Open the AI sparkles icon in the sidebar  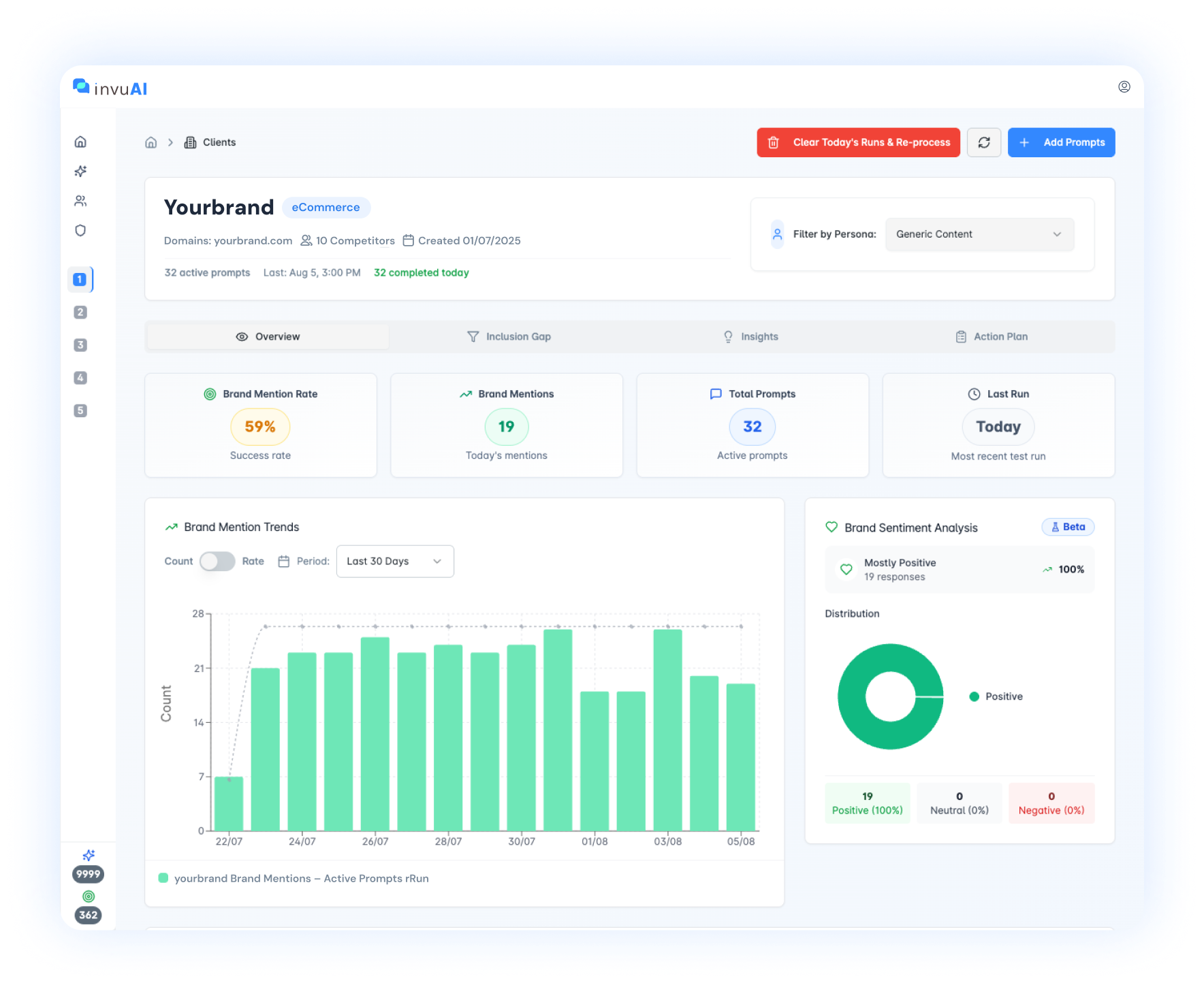(x=80, y=172)
